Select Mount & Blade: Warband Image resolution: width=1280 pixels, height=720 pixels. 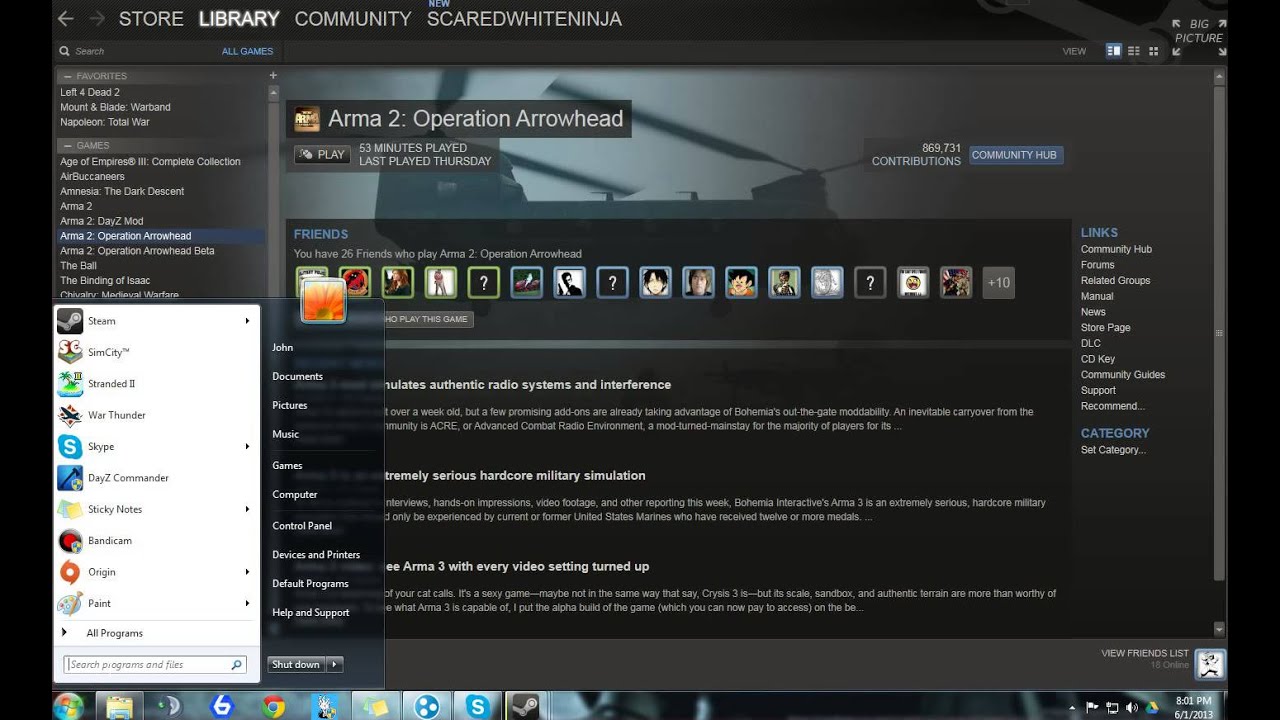(115, 107)
